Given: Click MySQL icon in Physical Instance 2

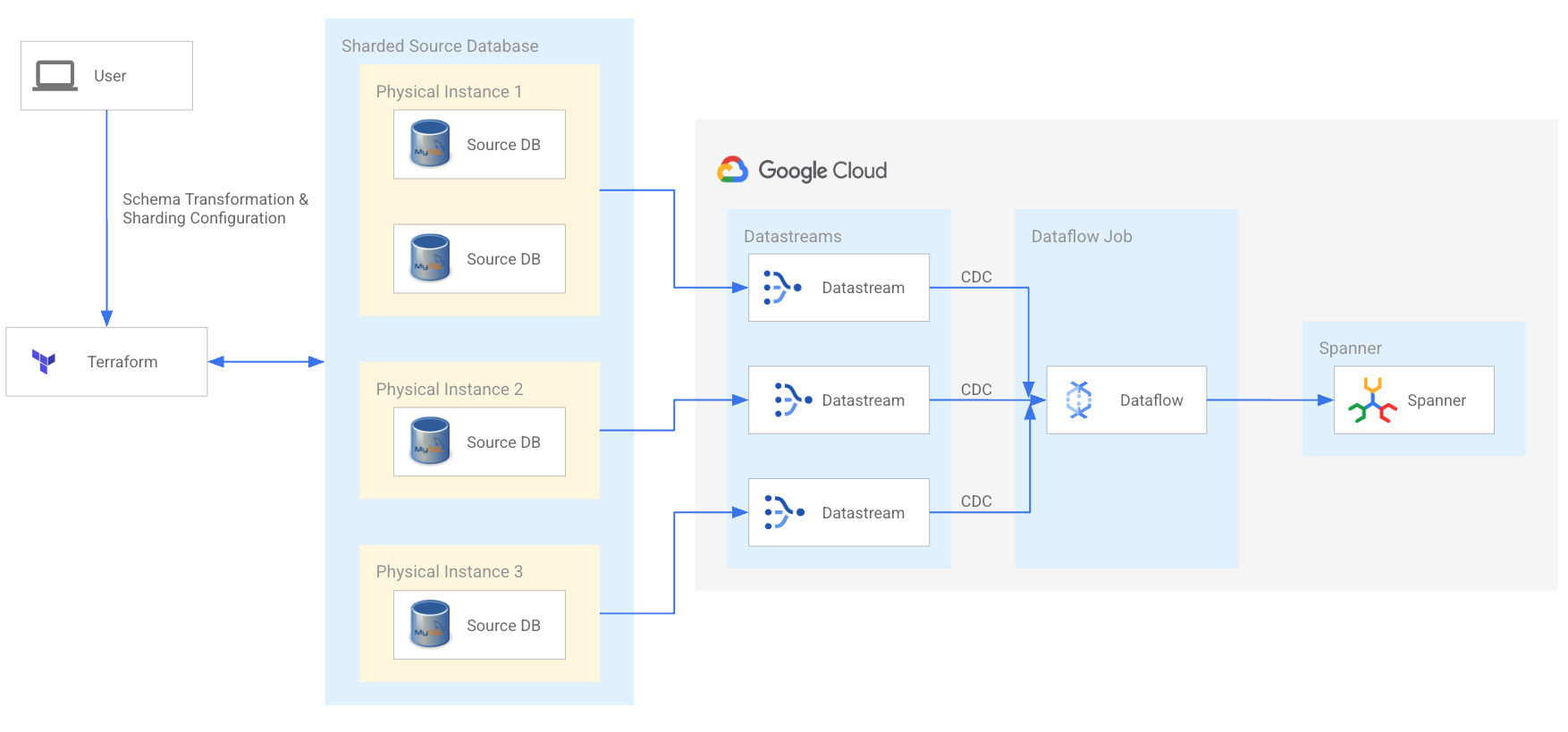Looking at the screenshot, I should click(x=430, y=442).
